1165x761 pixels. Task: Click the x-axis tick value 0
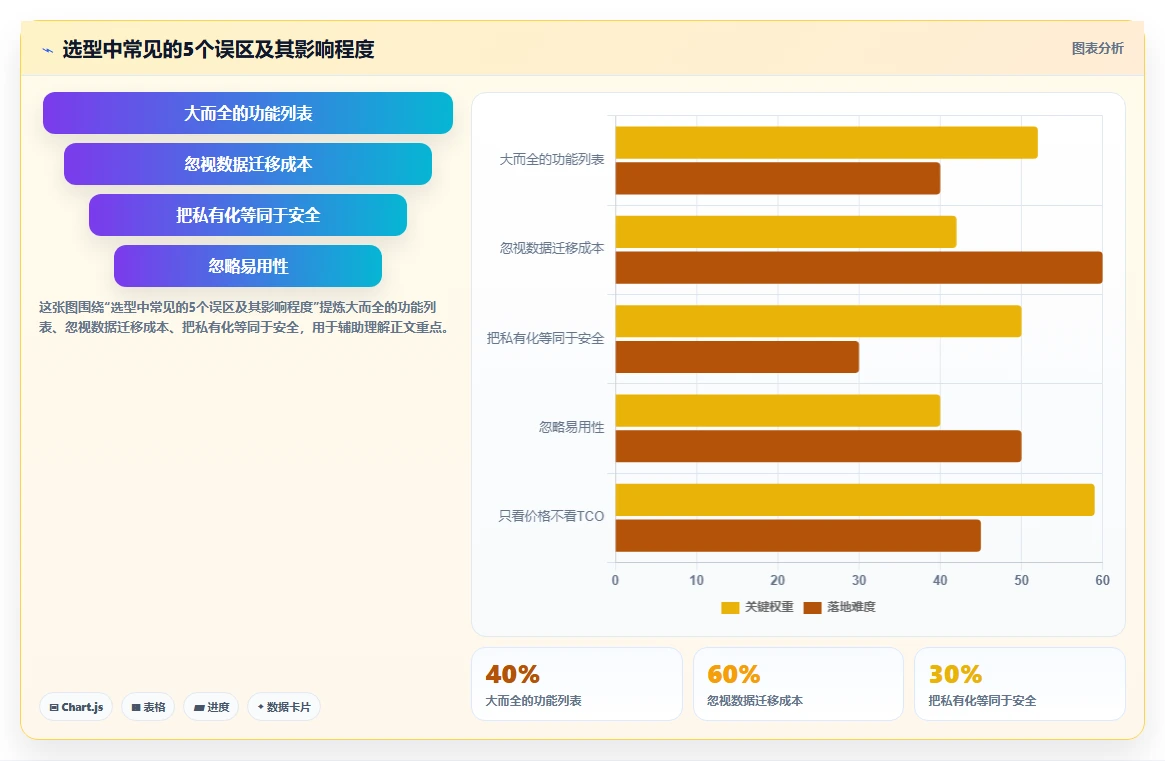(615, 580)
